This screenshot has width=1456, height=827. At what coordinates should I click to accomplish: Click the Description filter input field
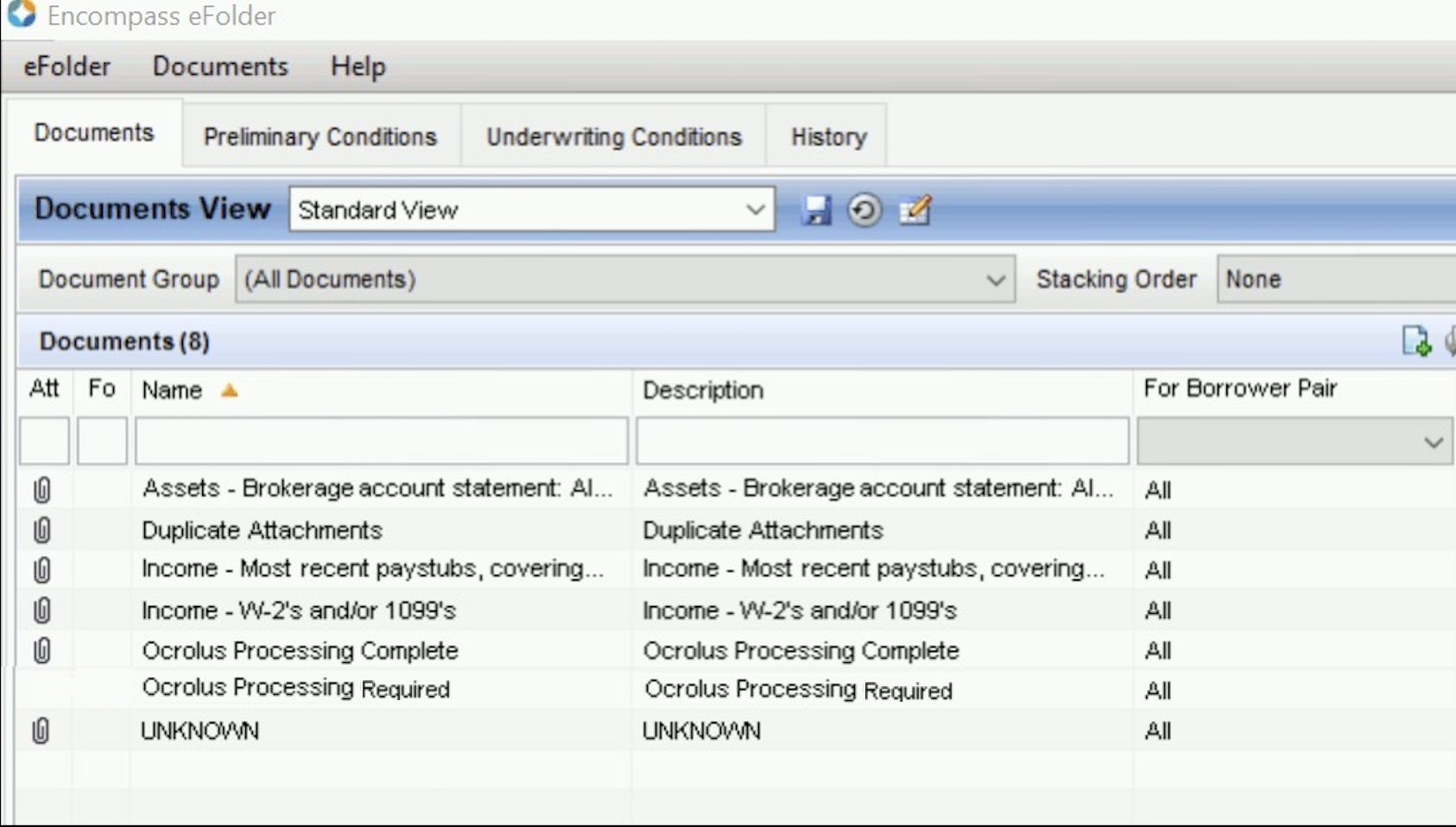click(x=883, y=441)
